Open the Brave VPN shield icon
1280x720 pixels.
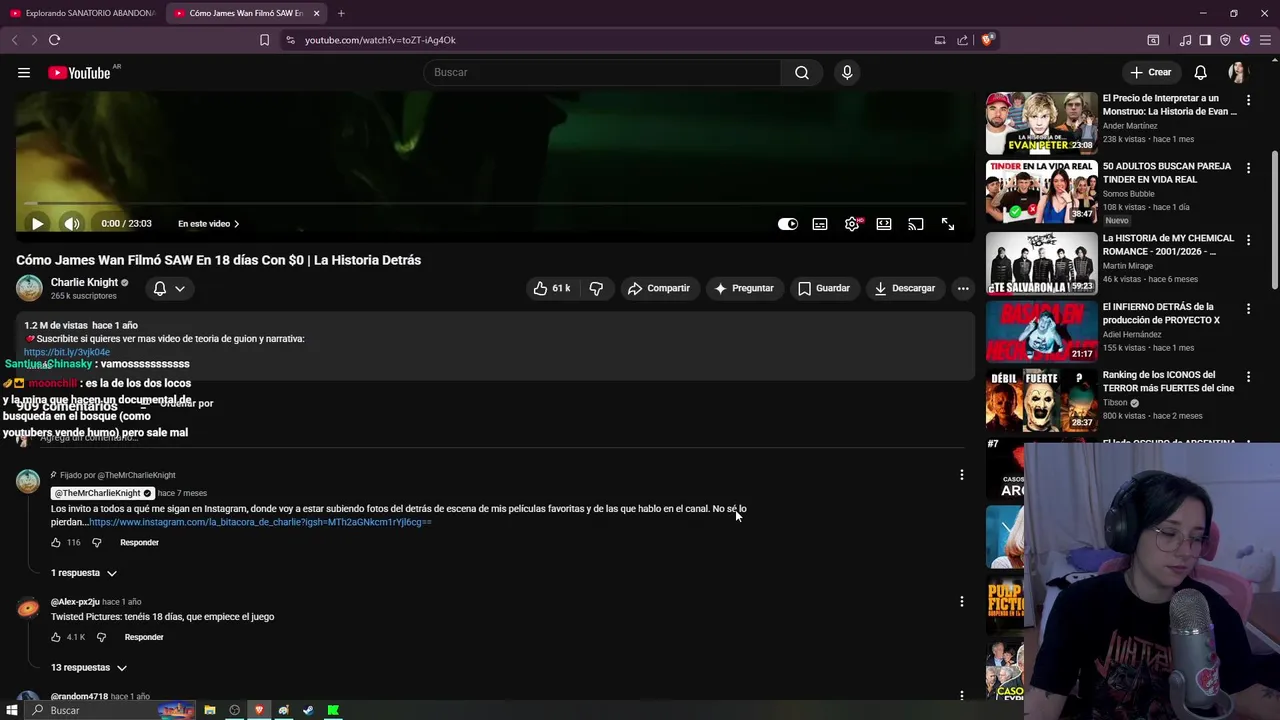1225,40
